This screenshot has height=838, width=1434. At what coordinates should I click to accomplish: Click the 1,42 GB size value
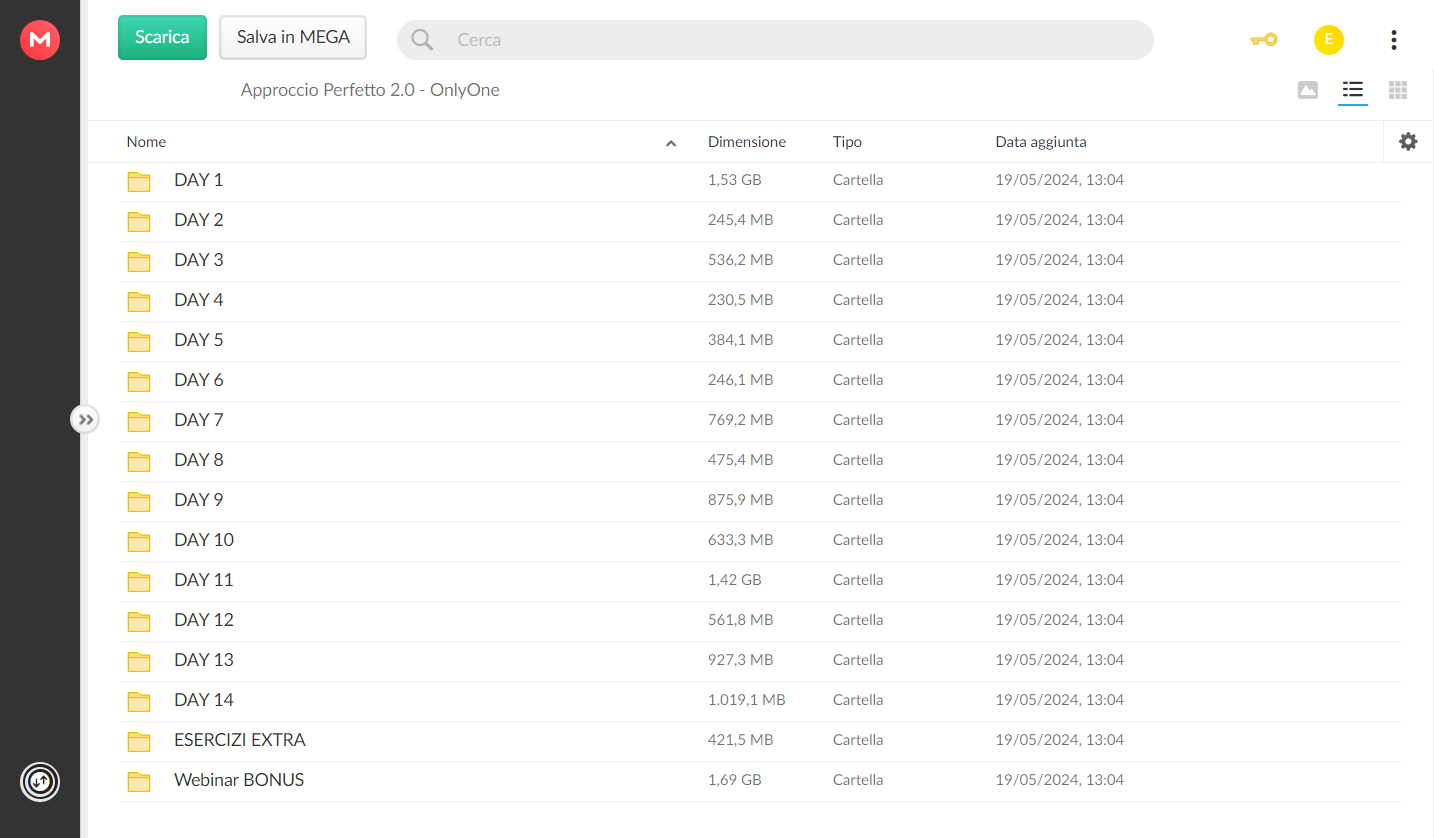point(735,580)
